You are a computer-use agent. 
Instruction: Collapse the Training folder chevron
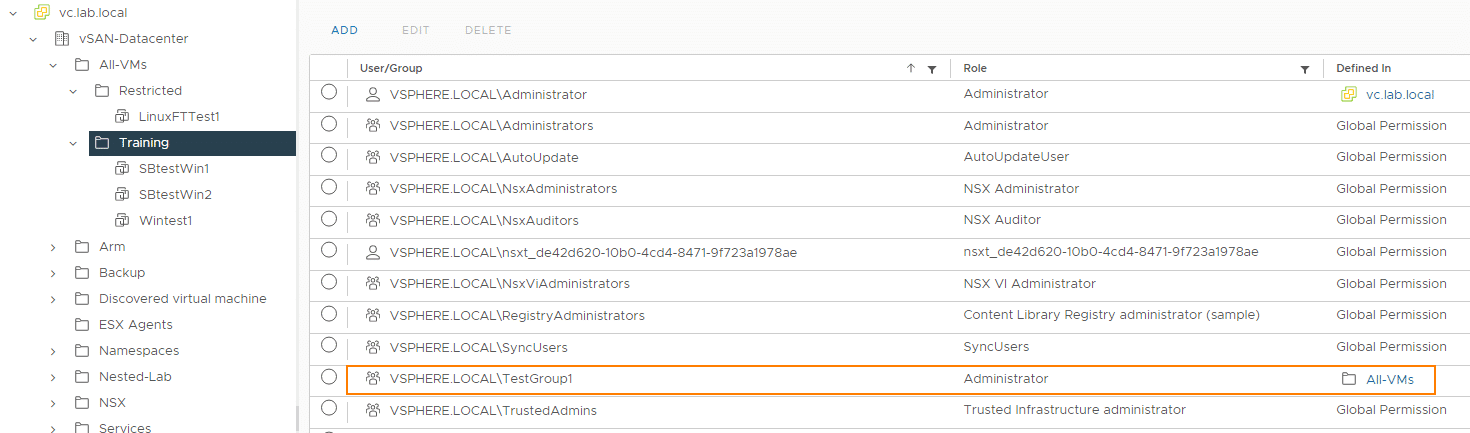(x=73, y=143)
